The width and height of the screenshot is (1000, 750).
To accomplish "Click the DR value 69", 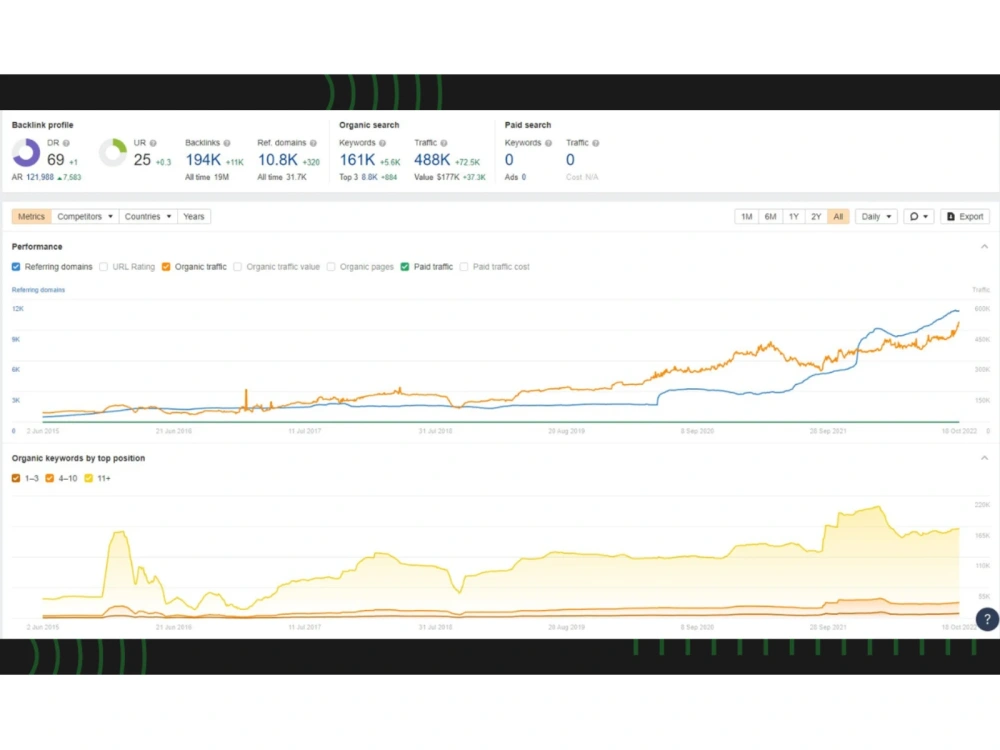I will click(55, 160).
